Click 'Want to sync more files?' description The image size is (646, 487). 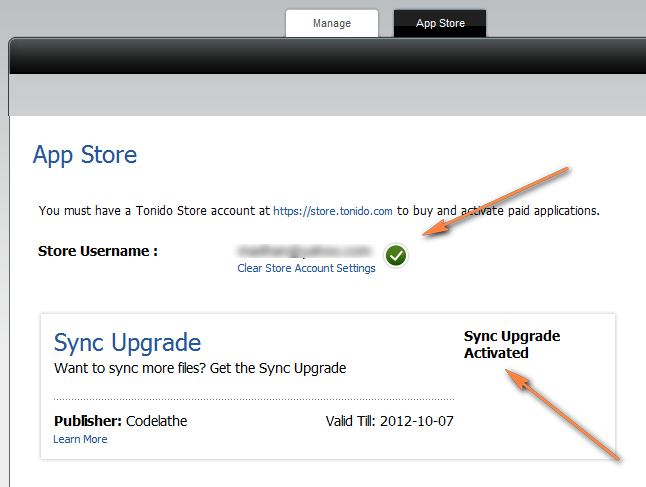[x=200, y=368]
